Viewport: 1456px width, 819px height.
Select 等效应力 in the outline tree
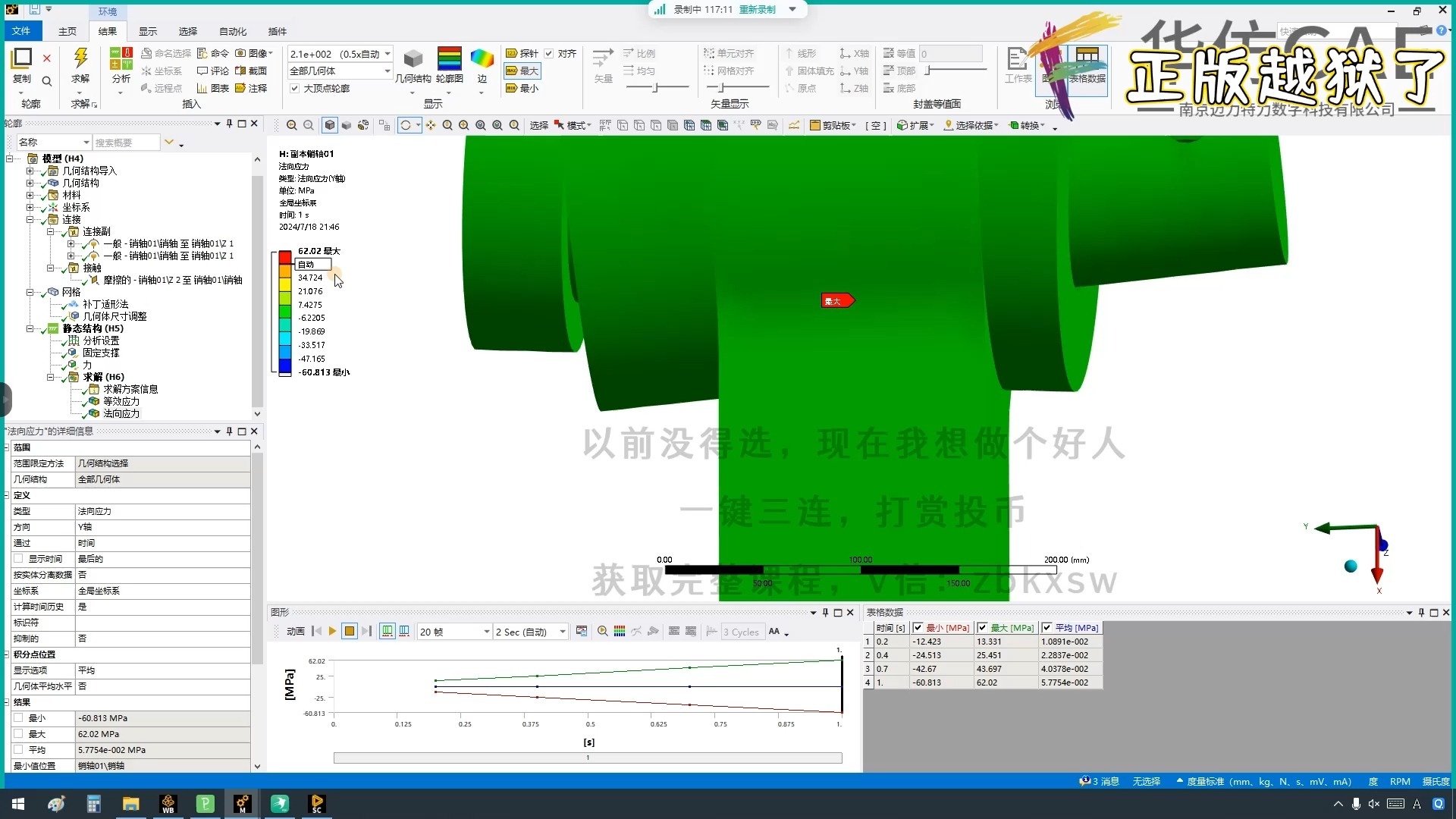121,401
